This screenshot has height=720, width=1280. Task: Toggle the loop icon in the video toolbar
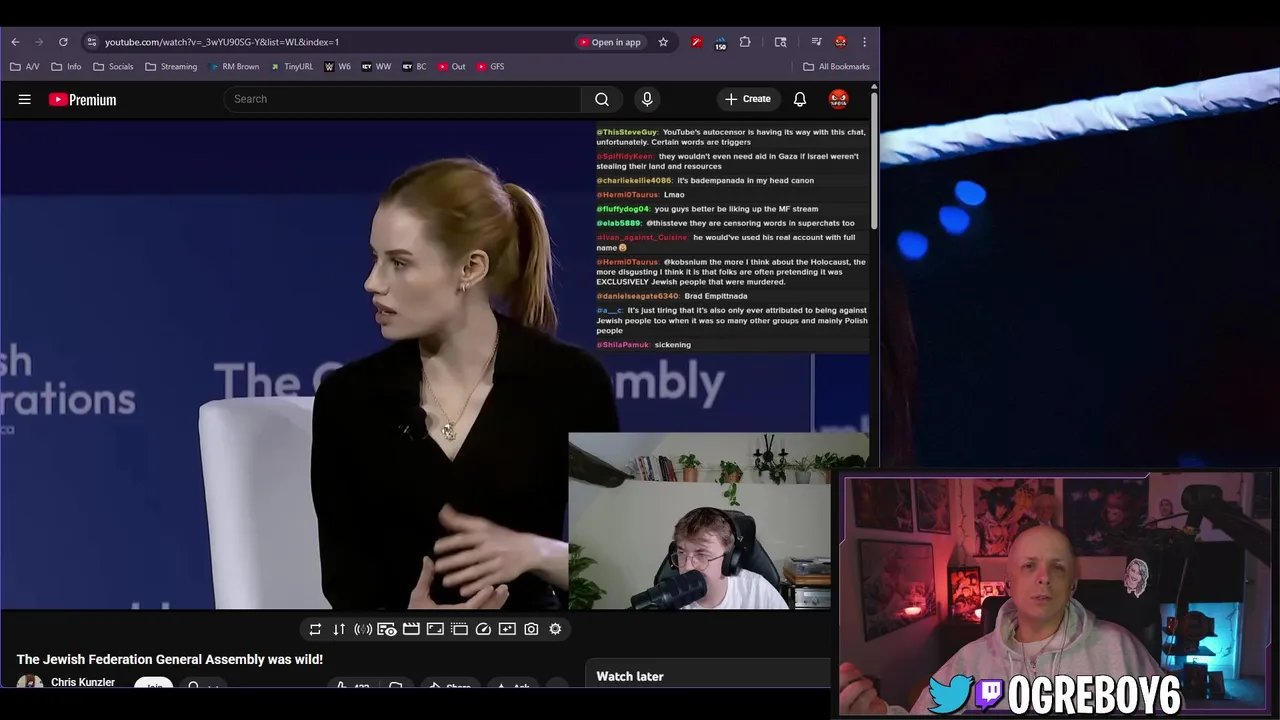coord(315,629)
